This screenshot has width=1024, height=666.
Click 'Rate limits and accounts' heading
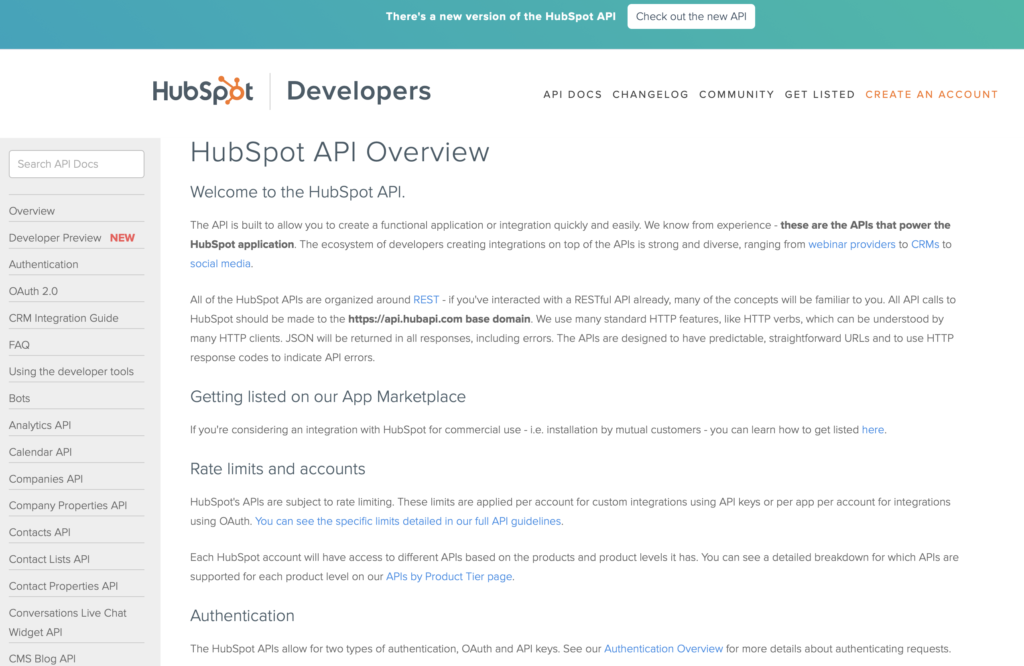(x=278, y=469)
